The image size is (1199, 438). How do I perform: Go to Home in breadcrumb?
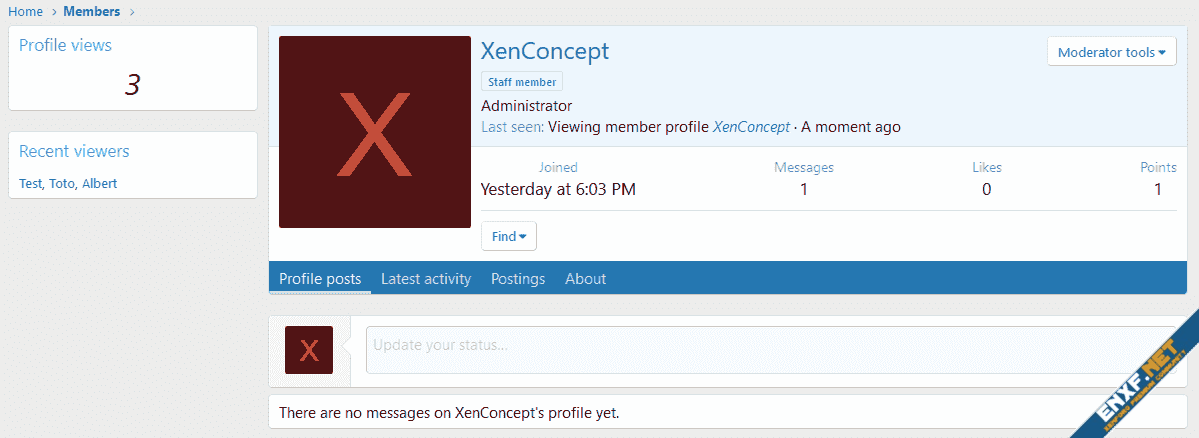pyautogui.click(x=26, y=12)
